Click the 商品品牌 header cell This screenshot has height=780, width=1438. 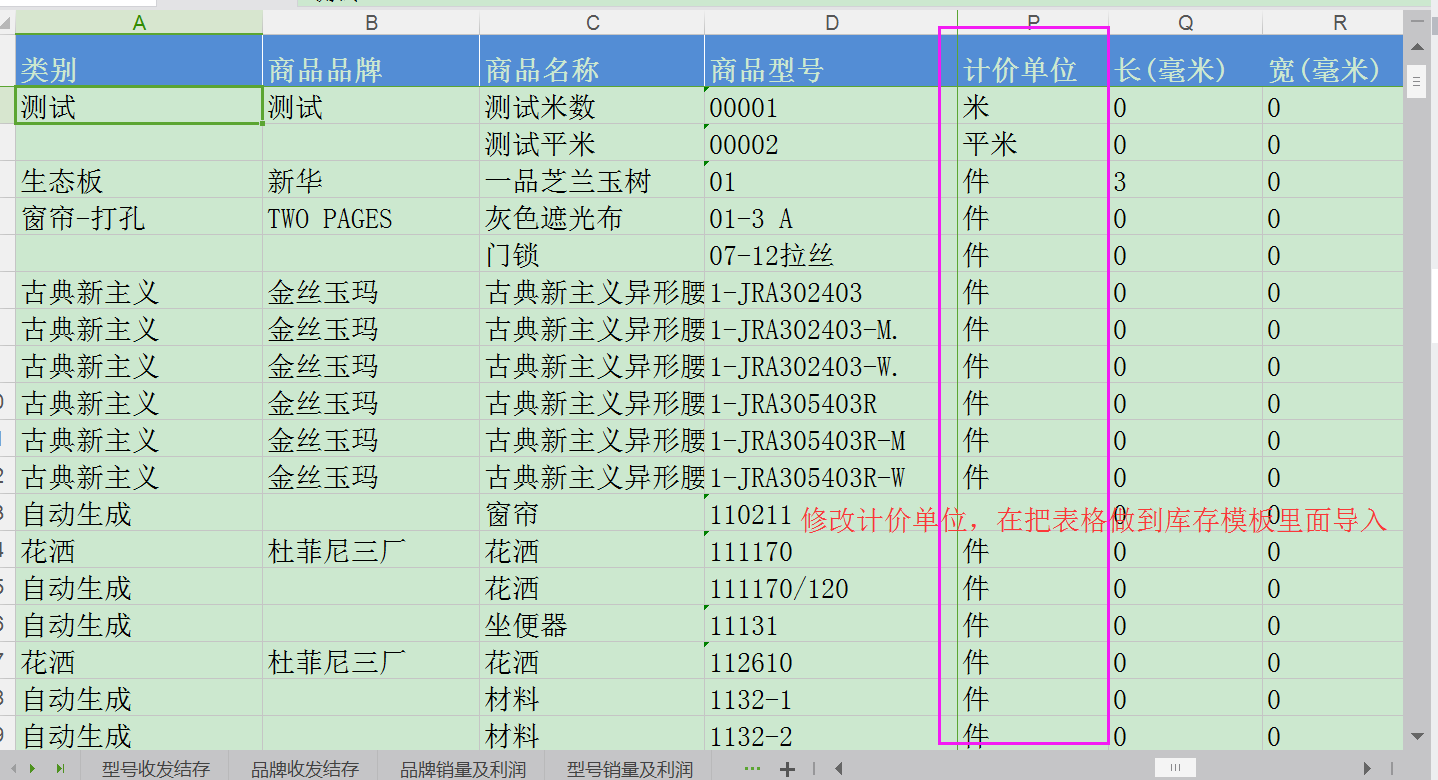371,62
